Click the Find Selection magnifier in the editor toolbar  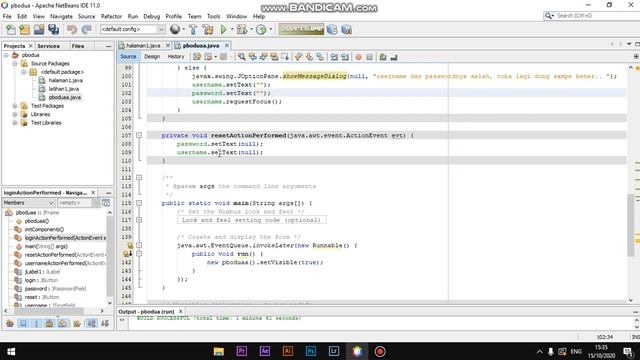point(242,57)
